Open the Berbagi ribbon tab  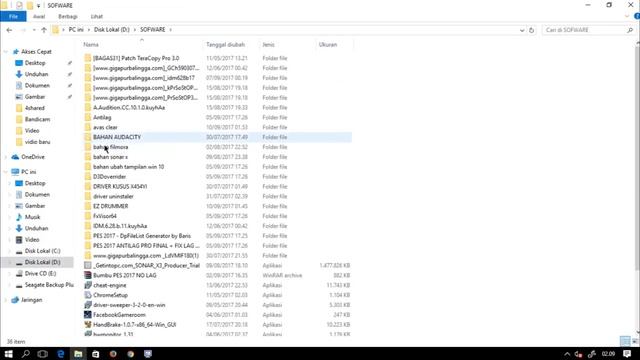[x=68, y=16]
